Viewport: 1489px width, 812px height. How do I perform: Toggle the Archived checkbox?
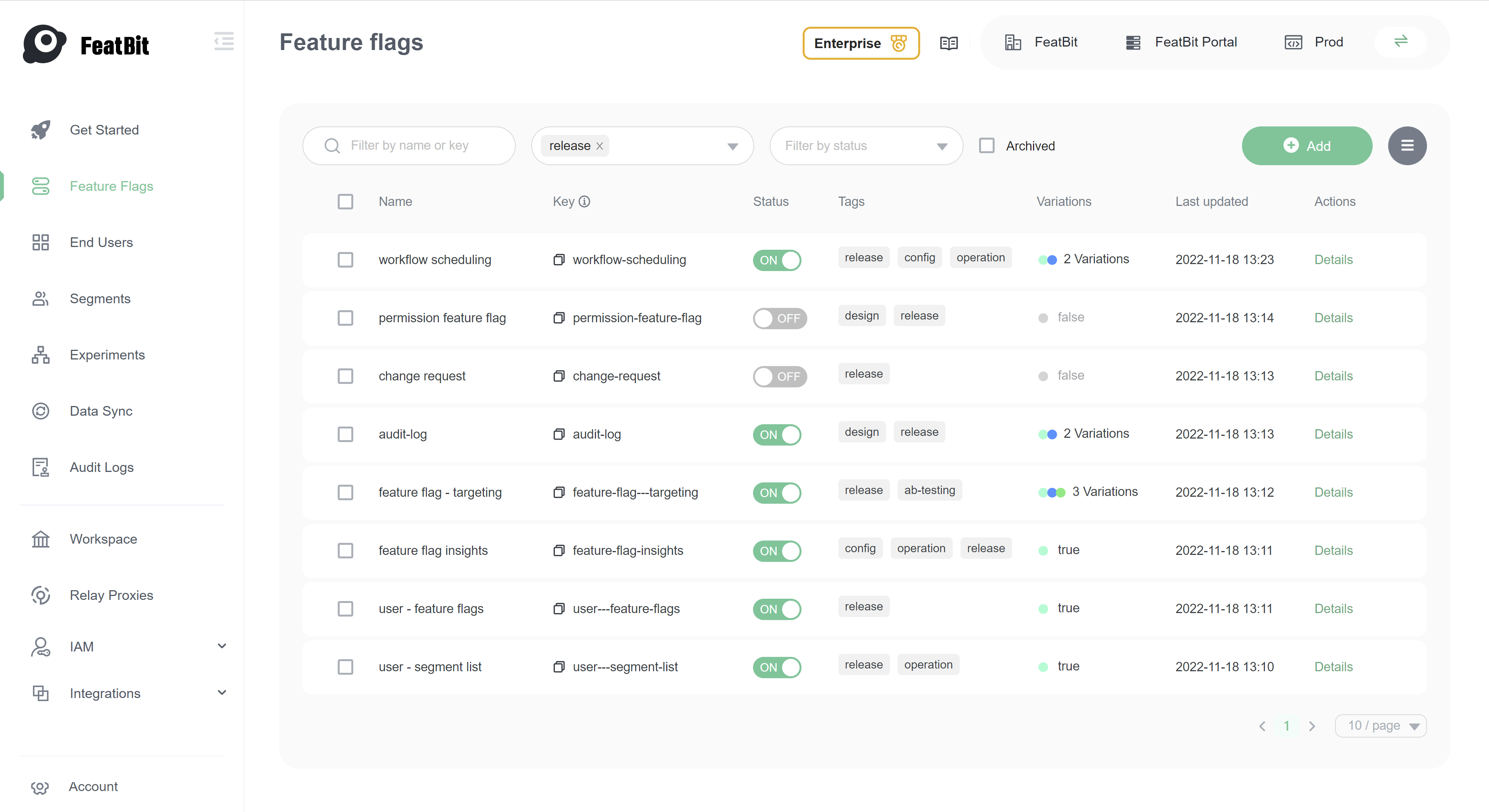(987, 146)
